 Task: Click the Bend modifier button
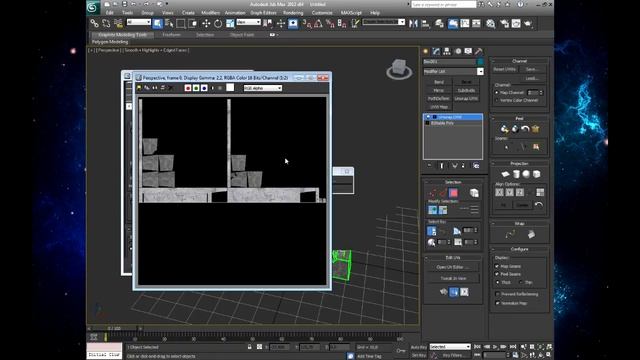(x=439, y=82)
